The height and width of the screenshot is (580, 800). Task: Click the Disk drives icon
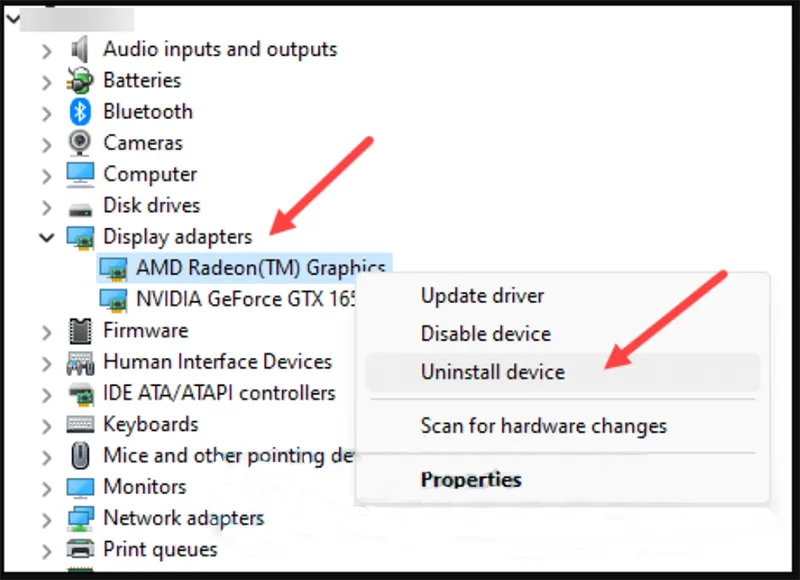80,206
